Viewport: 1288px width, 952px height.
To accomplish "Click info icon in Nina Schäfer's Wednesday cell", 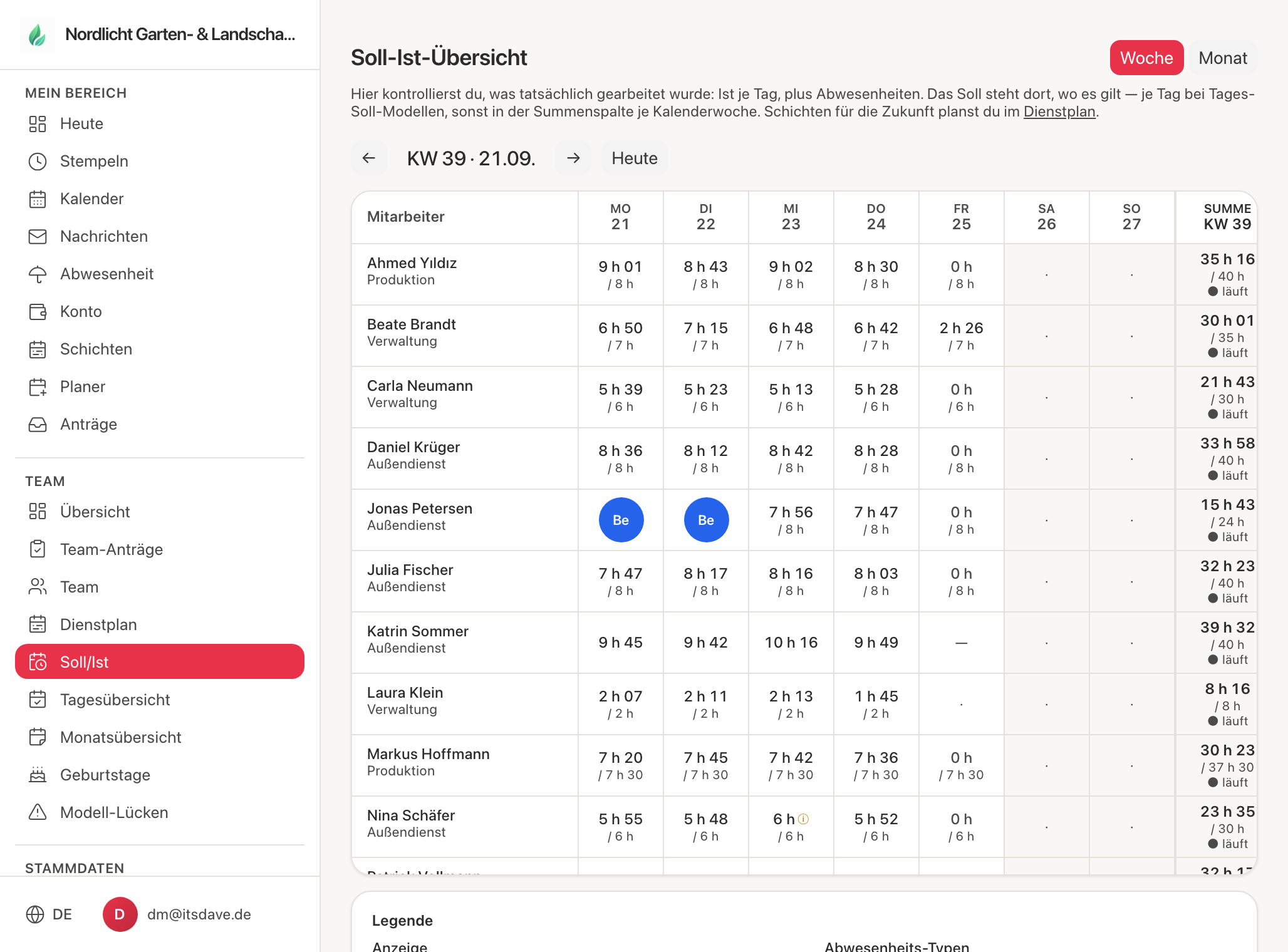I will click(x=804, y=819).
